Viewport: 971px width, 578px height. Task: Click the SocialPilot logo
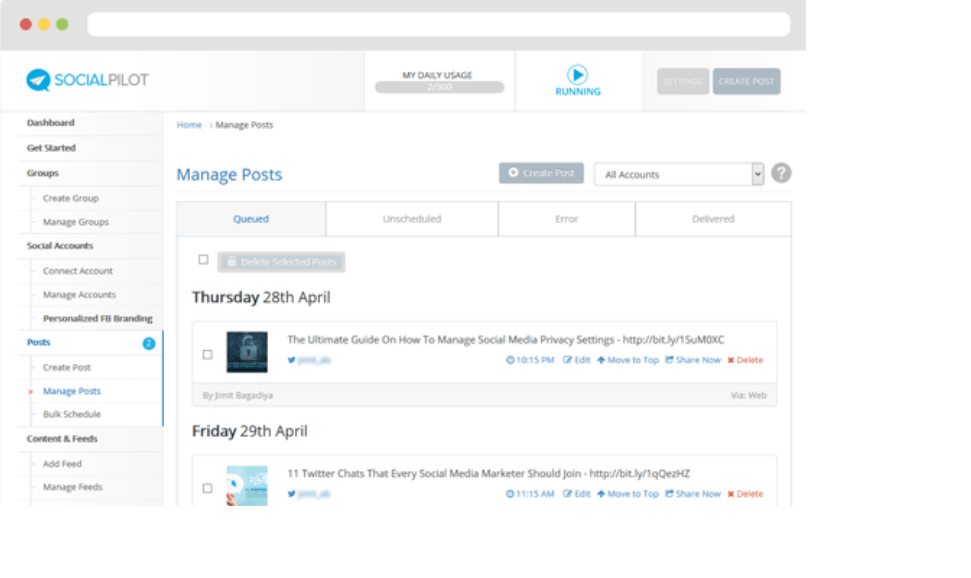point(87,80)
